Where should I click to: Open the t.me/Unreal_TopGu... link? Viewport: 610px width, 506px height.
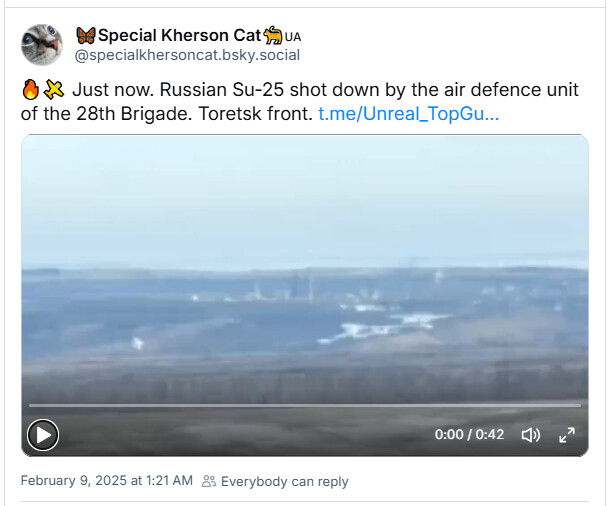point(408,114)
